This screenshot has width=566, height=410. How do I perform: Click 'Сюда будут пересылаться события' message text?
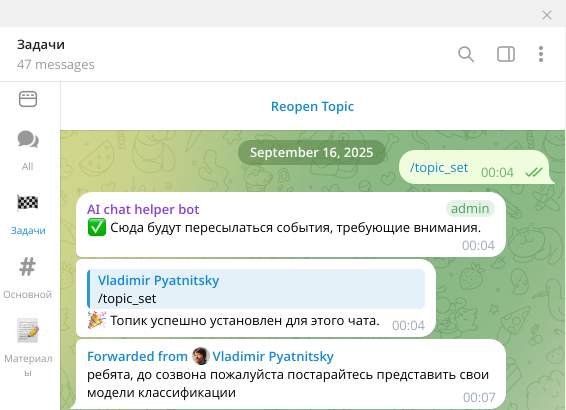click(221, 228)
